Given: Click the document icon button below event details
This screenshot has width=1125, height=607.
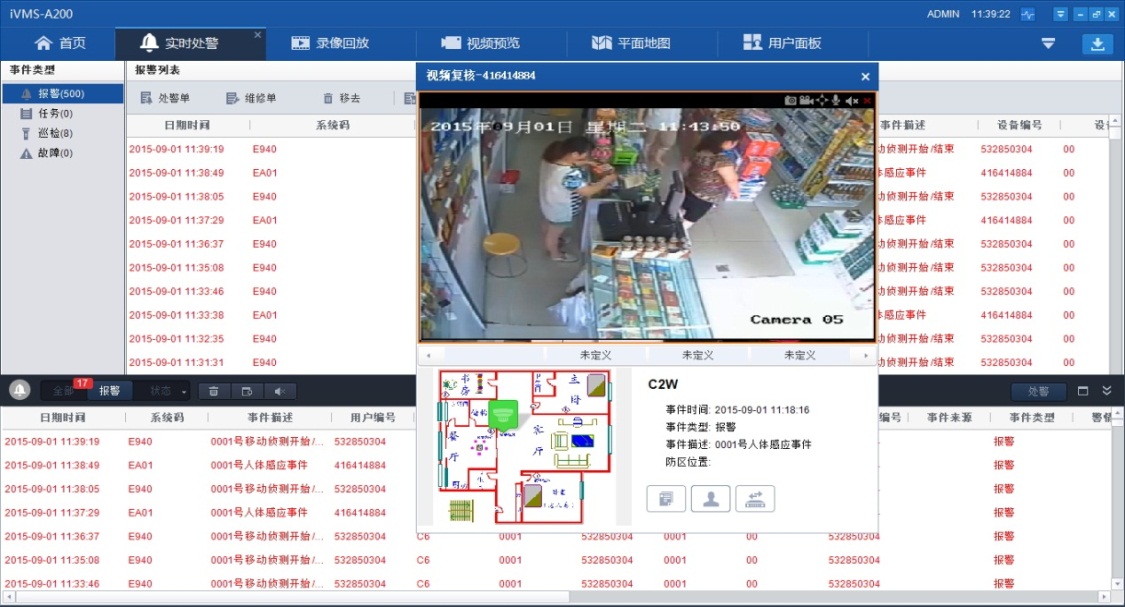Looking at the screenshot, I should pos(666,498).
